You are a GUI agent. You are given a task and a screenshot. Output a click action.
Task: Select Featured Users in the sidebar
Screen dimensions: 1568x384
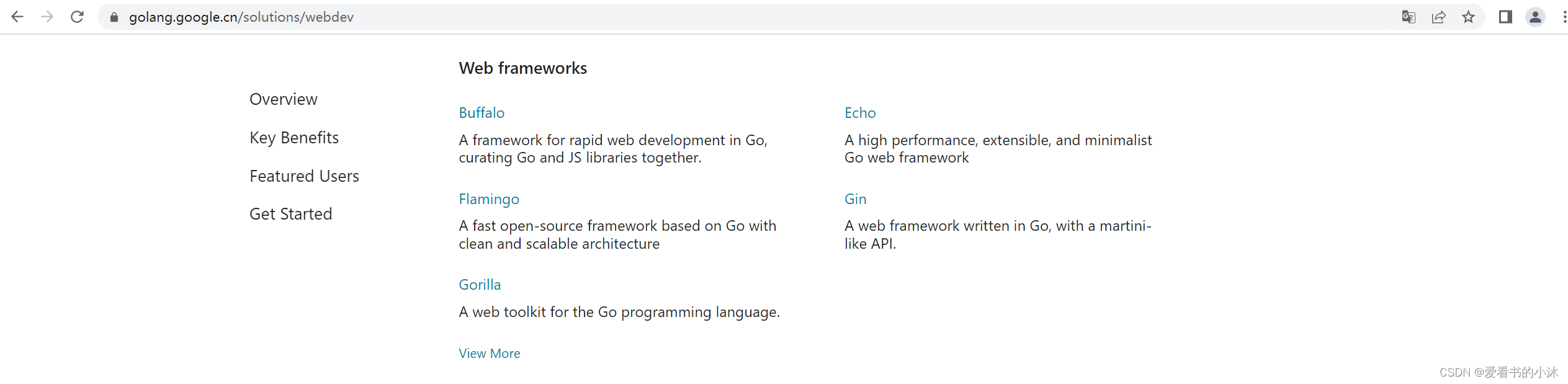(304, 176)
